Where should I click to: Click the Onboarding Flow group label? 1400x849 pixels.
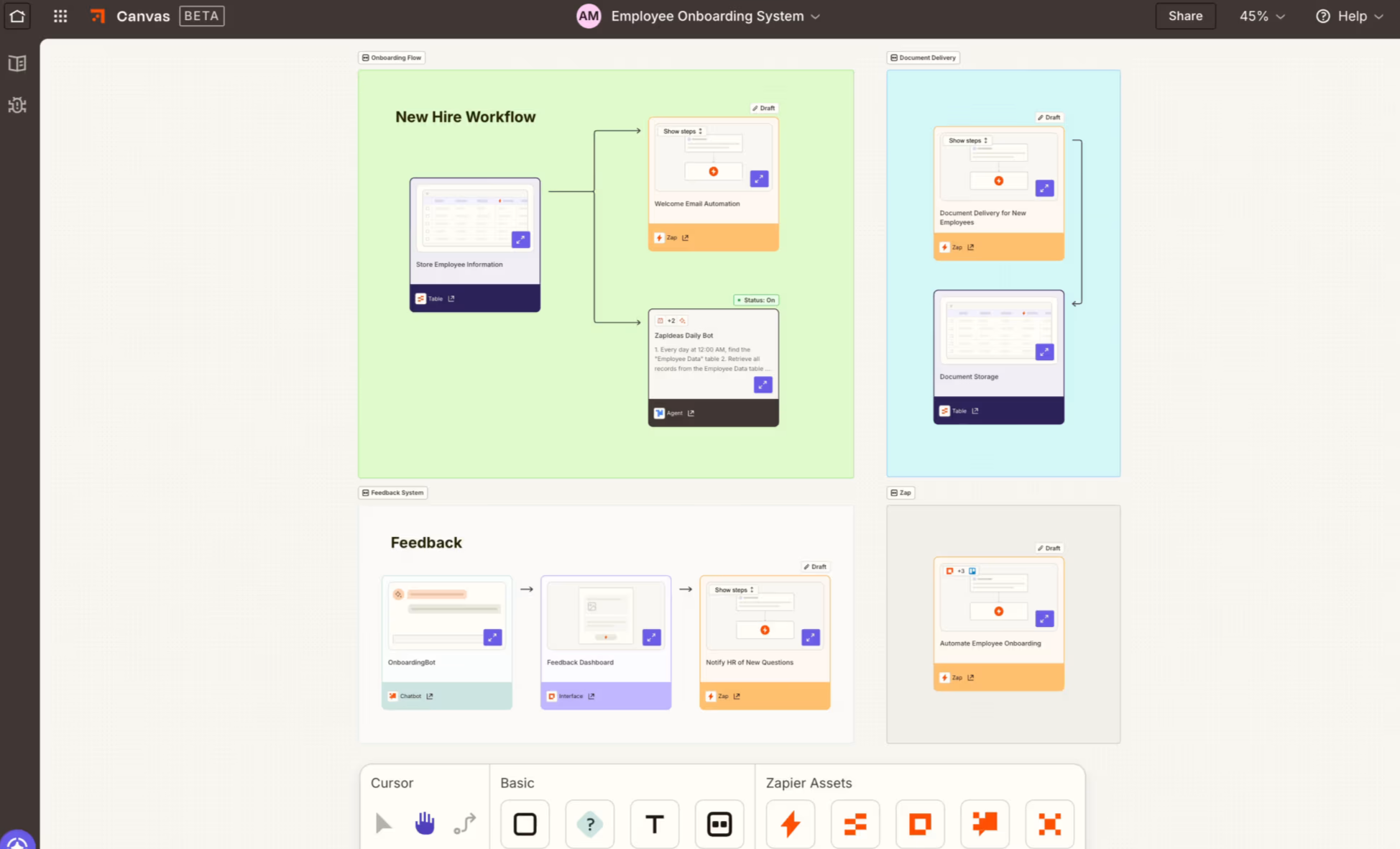point(391,57)
